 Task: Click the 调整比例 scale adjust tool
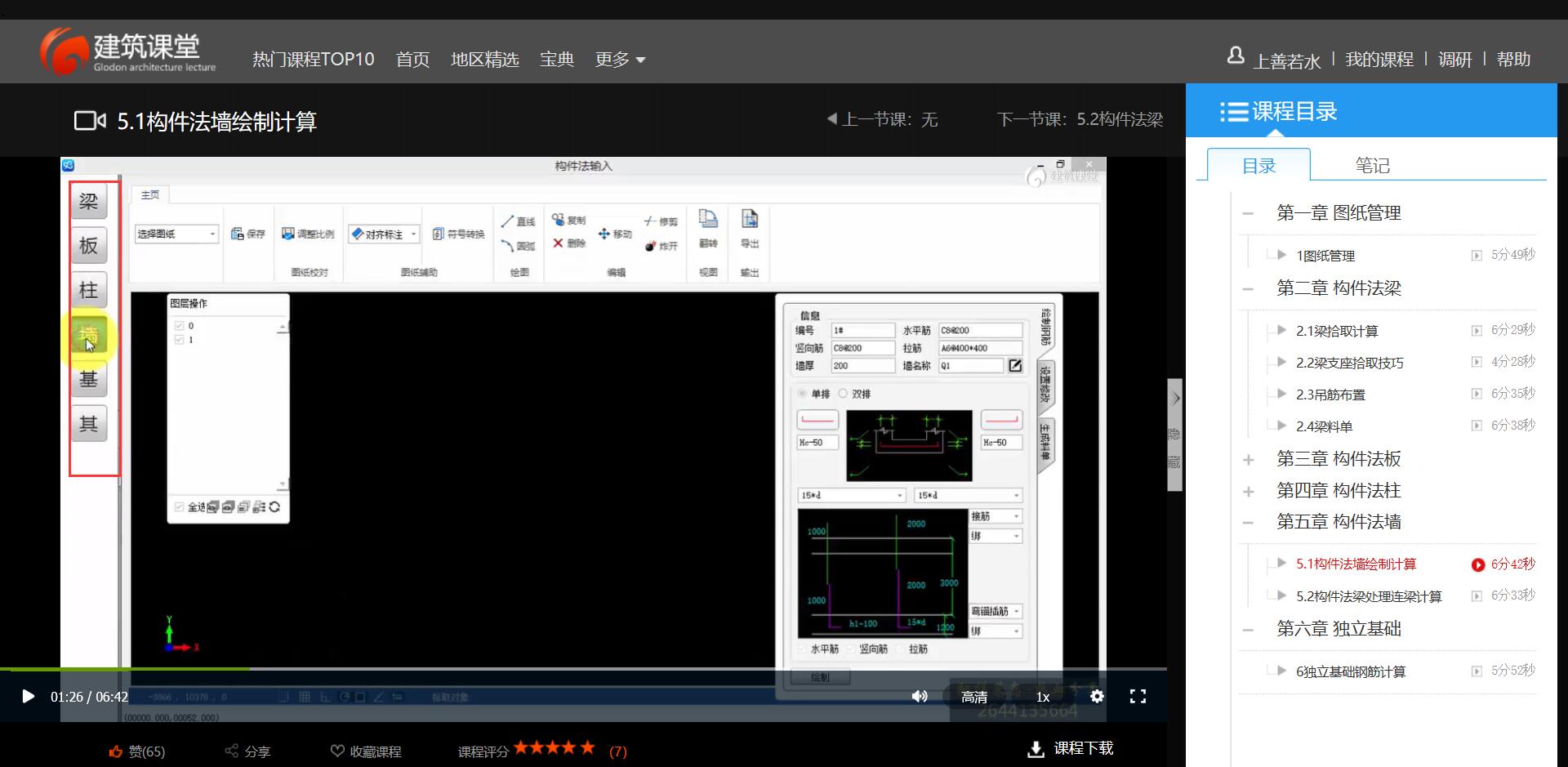tap(308, 234)
